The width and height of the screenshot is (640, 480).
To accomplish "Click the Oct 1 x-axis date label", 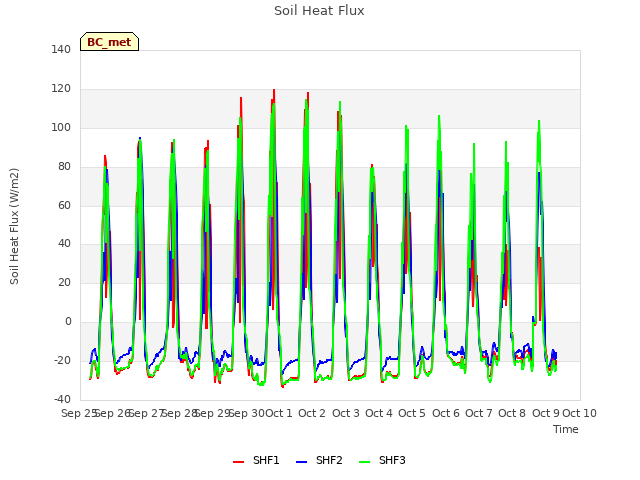I will coord(279,413).
